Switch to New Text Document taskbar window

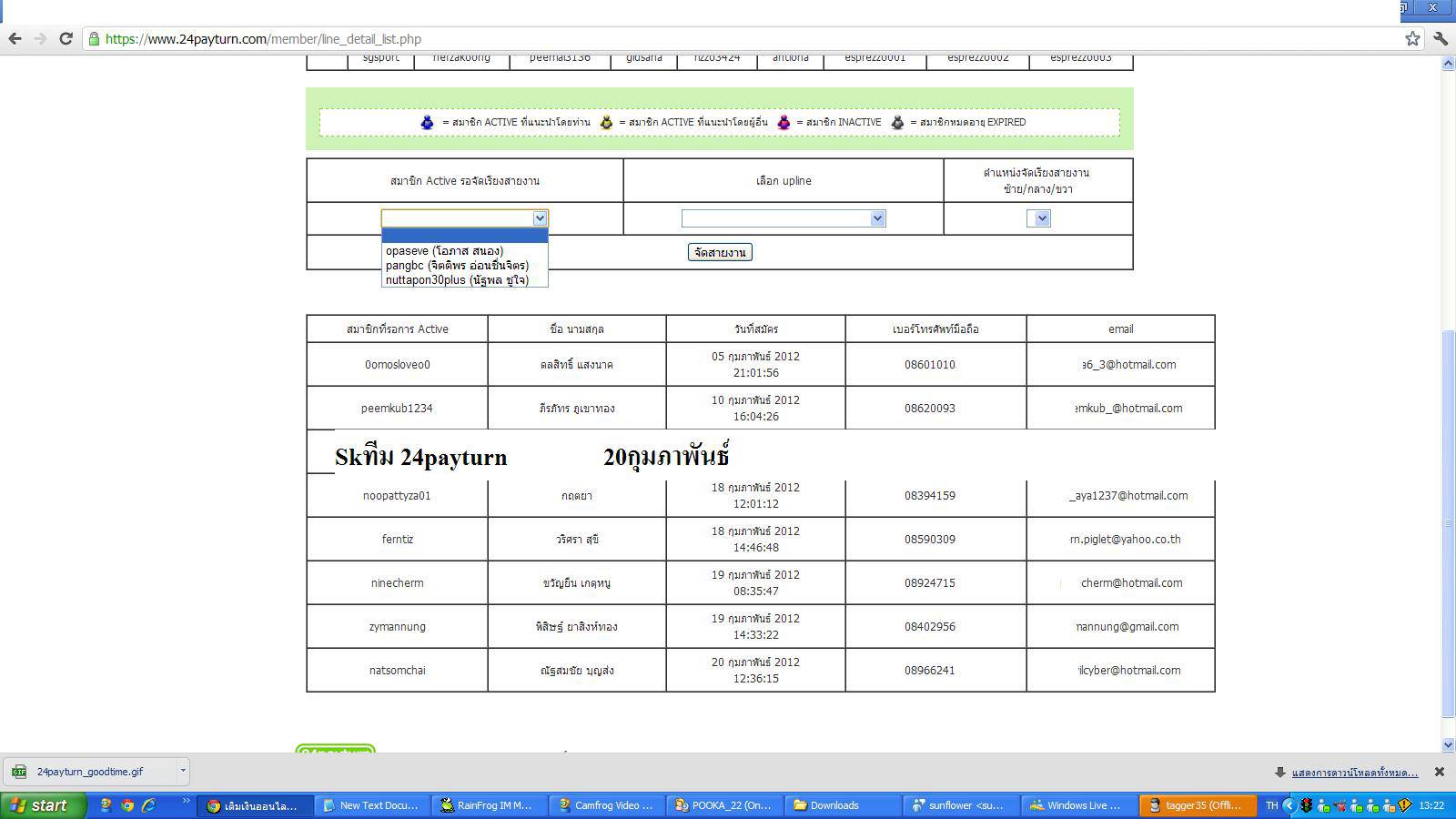(x=372, y=805)
